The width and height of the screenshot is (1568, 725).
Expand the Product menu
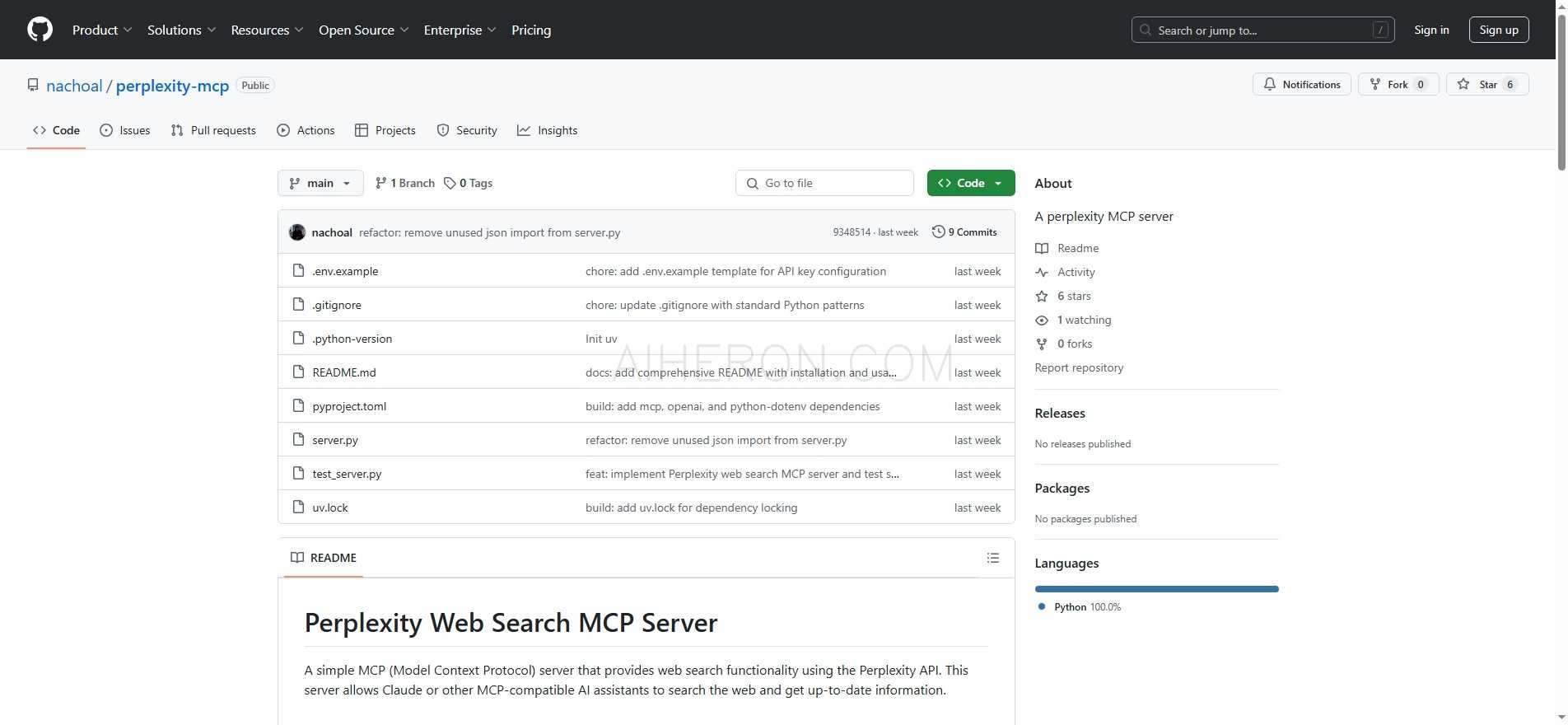pos(102,30)
